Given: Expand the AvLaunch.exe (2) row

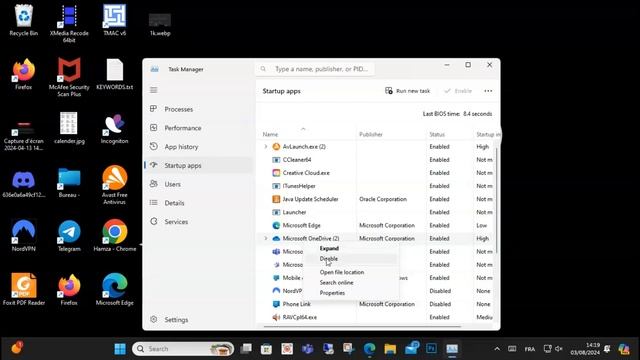Looking at the screenshot, I should pyautogui.click(x=266, y=147).
